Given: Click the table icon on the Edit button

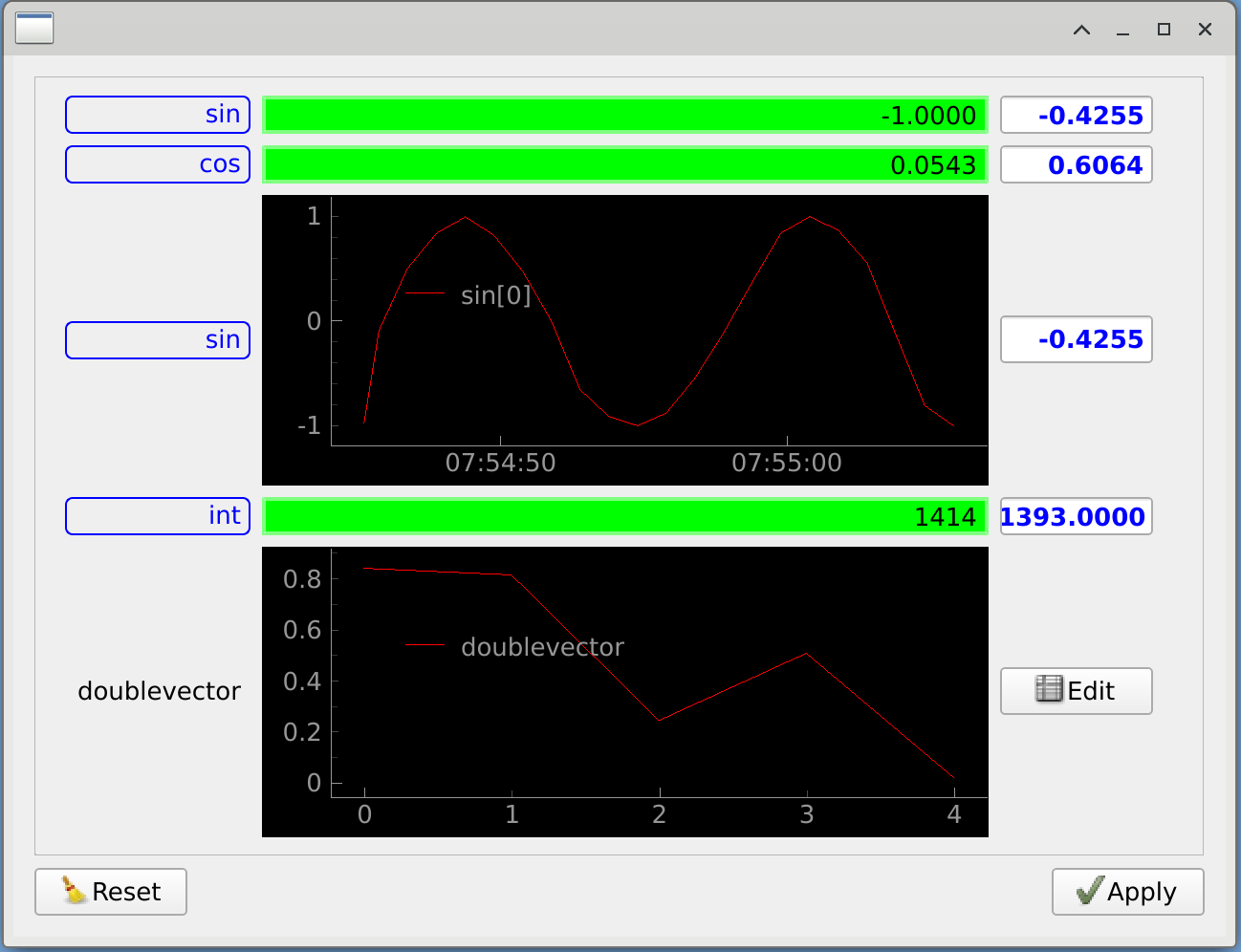Looking at the screenshot, I should click(x=1049, y=689).
